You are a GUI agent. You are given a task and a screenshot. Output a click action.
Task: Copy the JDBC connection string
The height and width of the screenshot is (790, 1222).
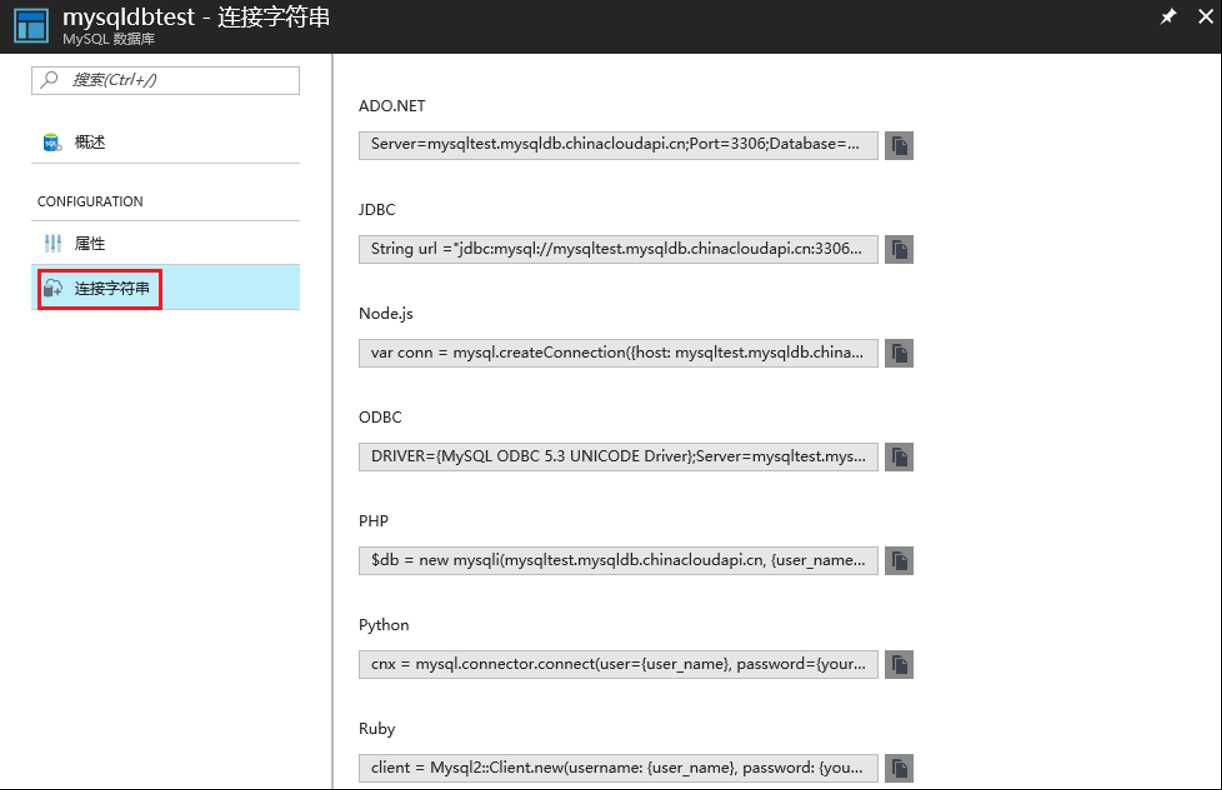pos(899,249)
